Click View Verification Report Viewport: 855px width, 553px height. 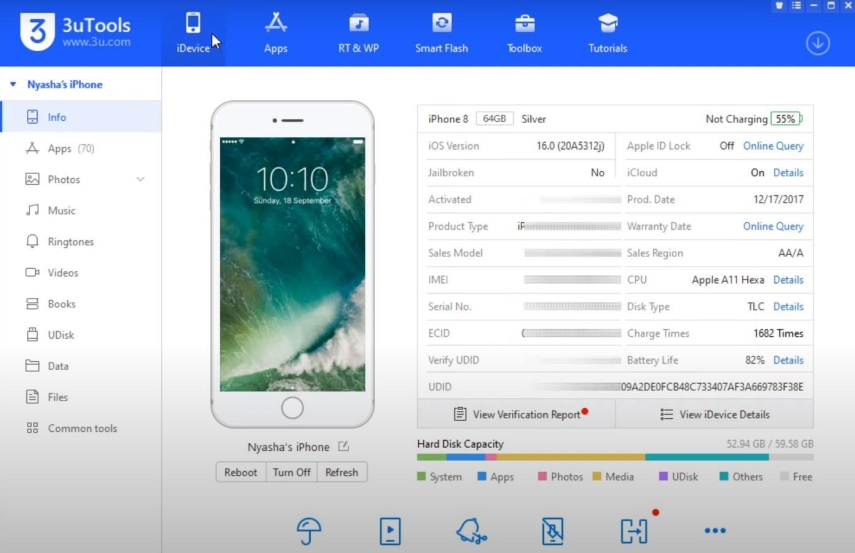(x=516, y=414)
